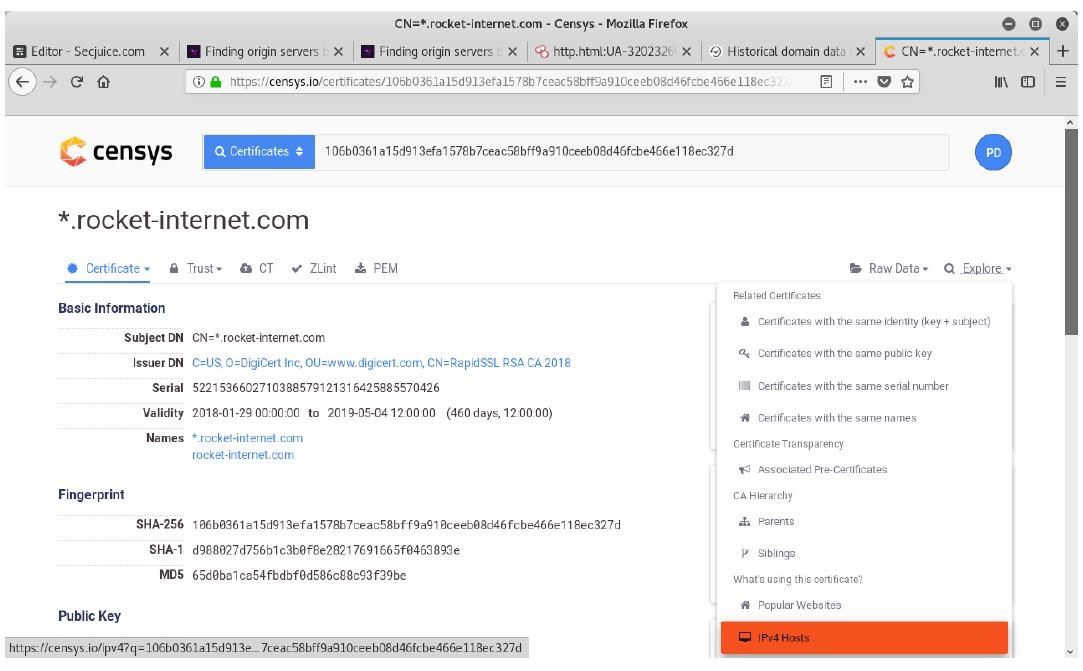The width and height of the screenshot is (1083, 671).
Task: Open the browser home page
Action: click(104, 82)
